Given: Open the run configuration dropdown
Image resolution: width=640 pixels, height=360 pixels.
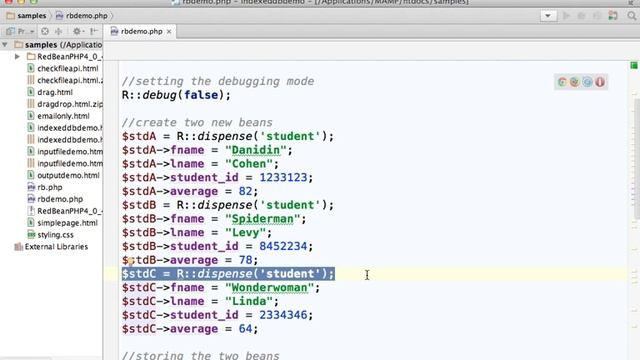Looking at the screenshot, I should (x=548, y=16).
